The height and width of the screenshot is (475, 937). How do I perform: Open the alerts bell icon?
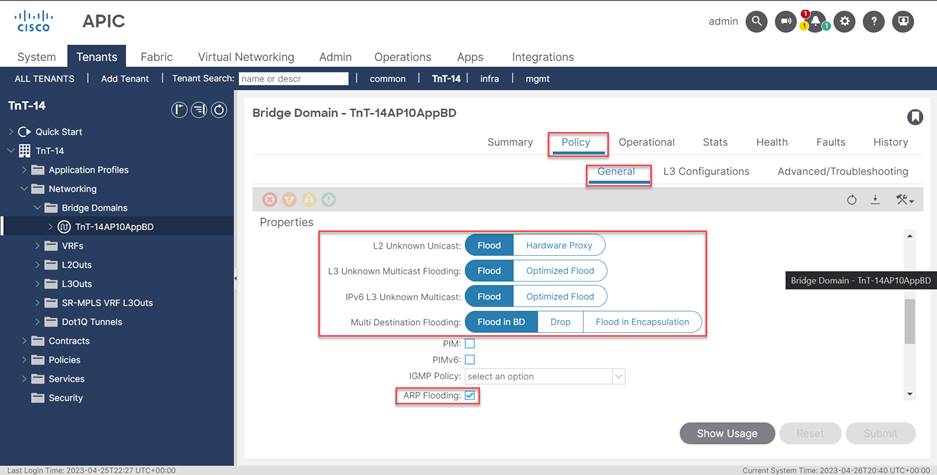pyautogui.click(x=815, y=22)
